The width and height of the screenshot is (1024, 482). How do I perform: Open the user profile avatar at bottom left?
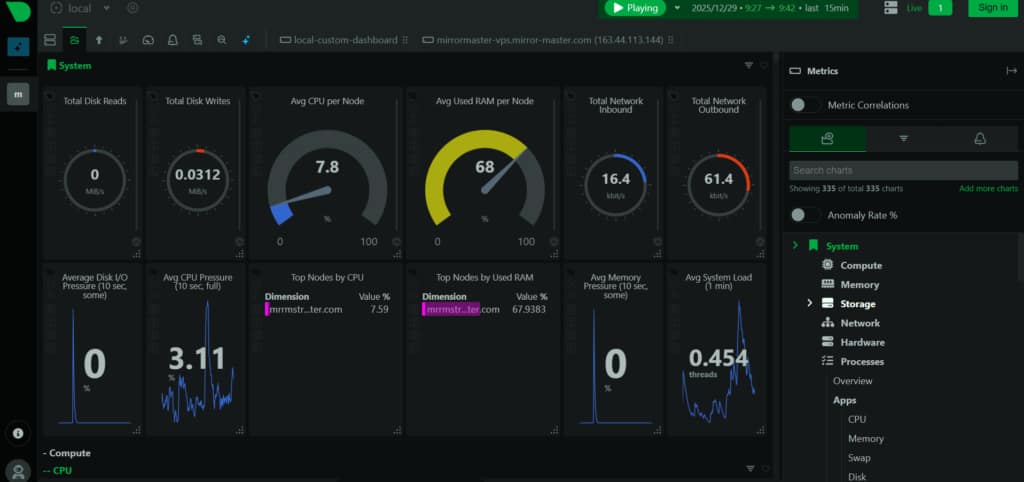click(18, 469)
